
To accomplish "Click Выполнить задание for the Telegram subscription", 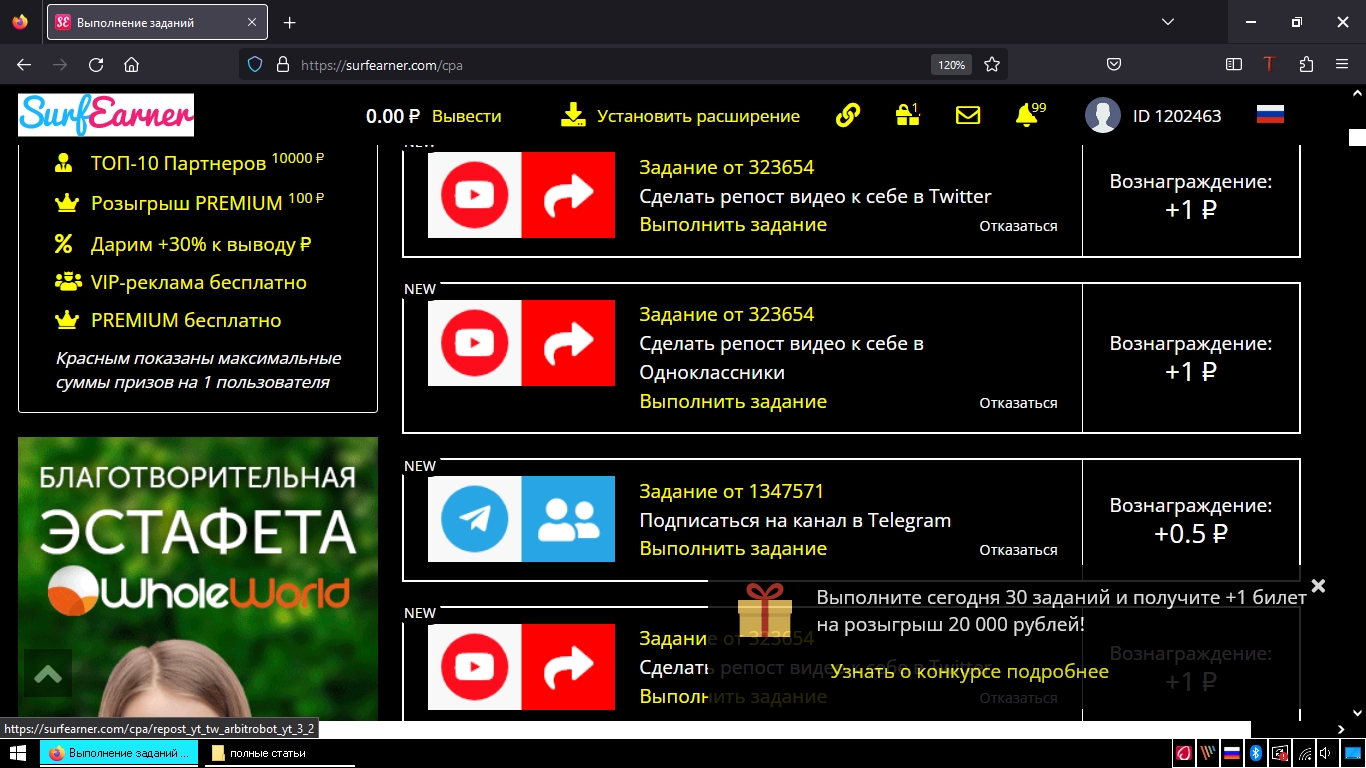I will tap(733, 548).
